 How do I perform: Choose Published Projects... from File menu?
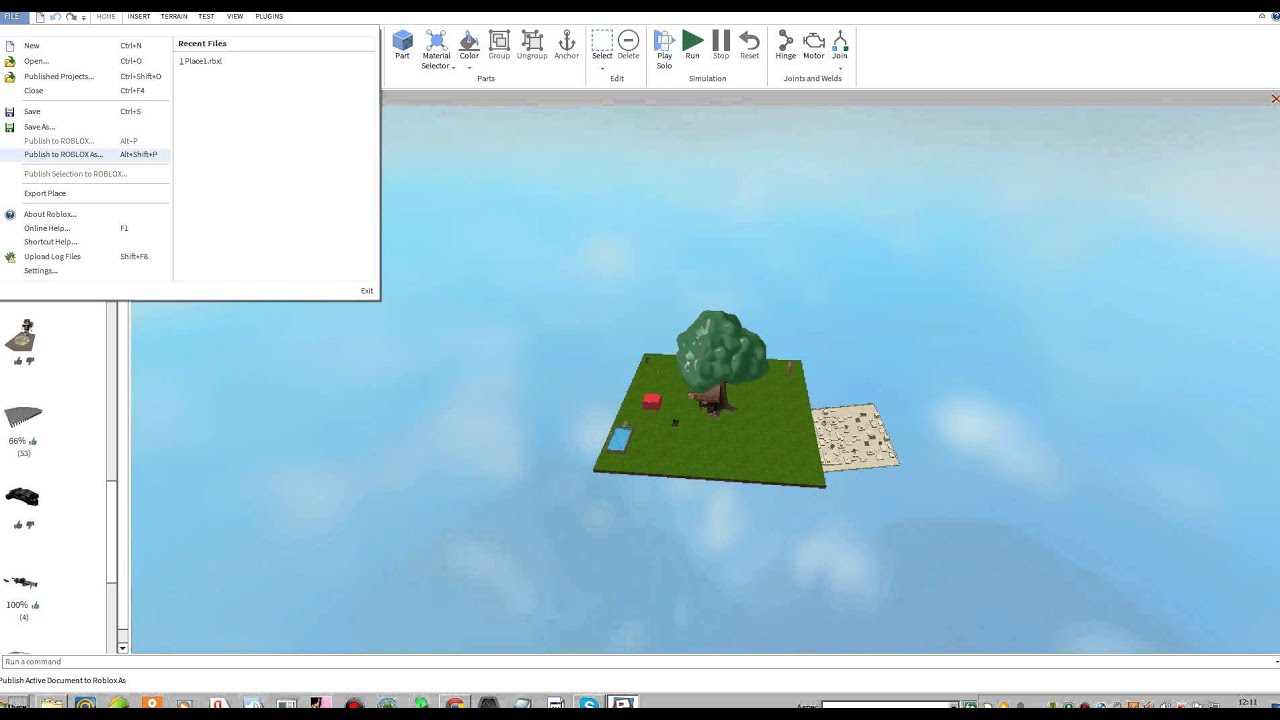pos(86,76)
